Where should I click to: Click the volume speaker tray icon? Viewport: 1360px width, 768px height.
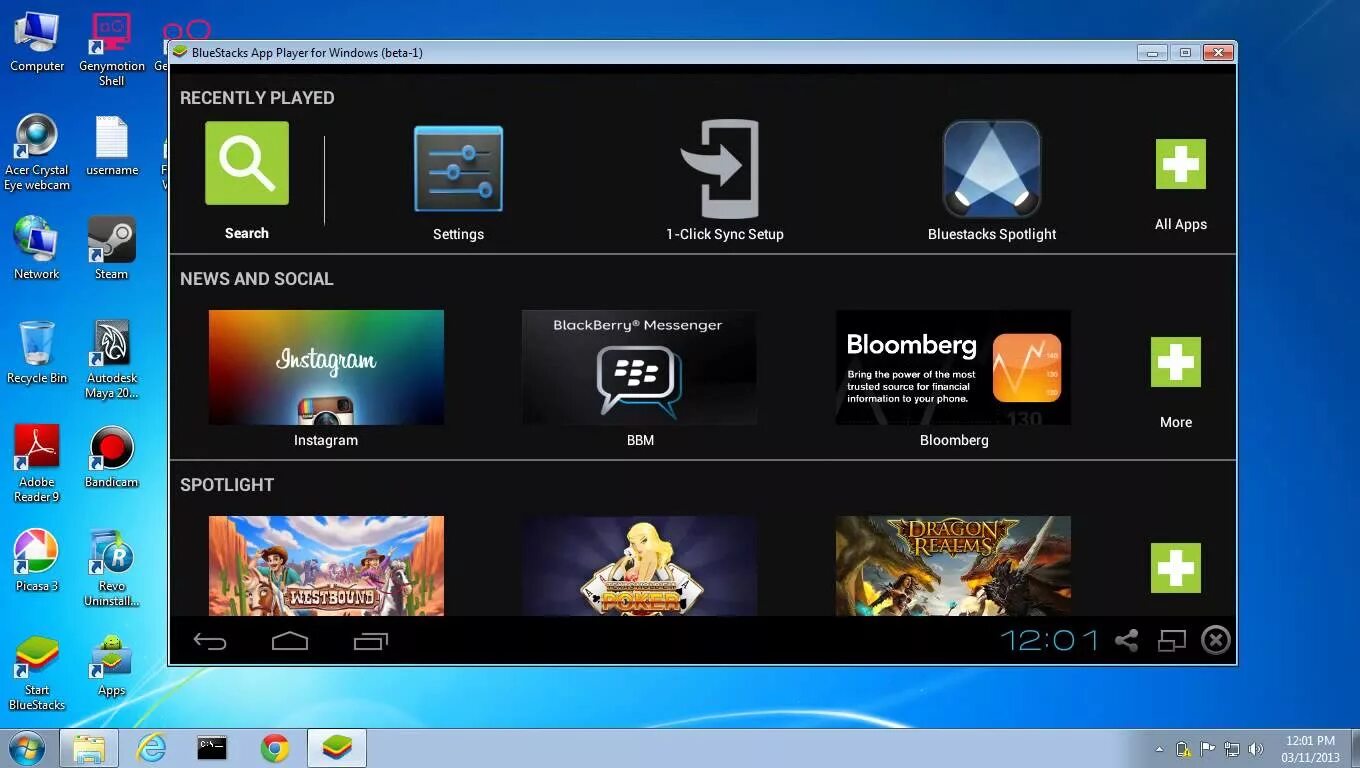click(1256, 749)
